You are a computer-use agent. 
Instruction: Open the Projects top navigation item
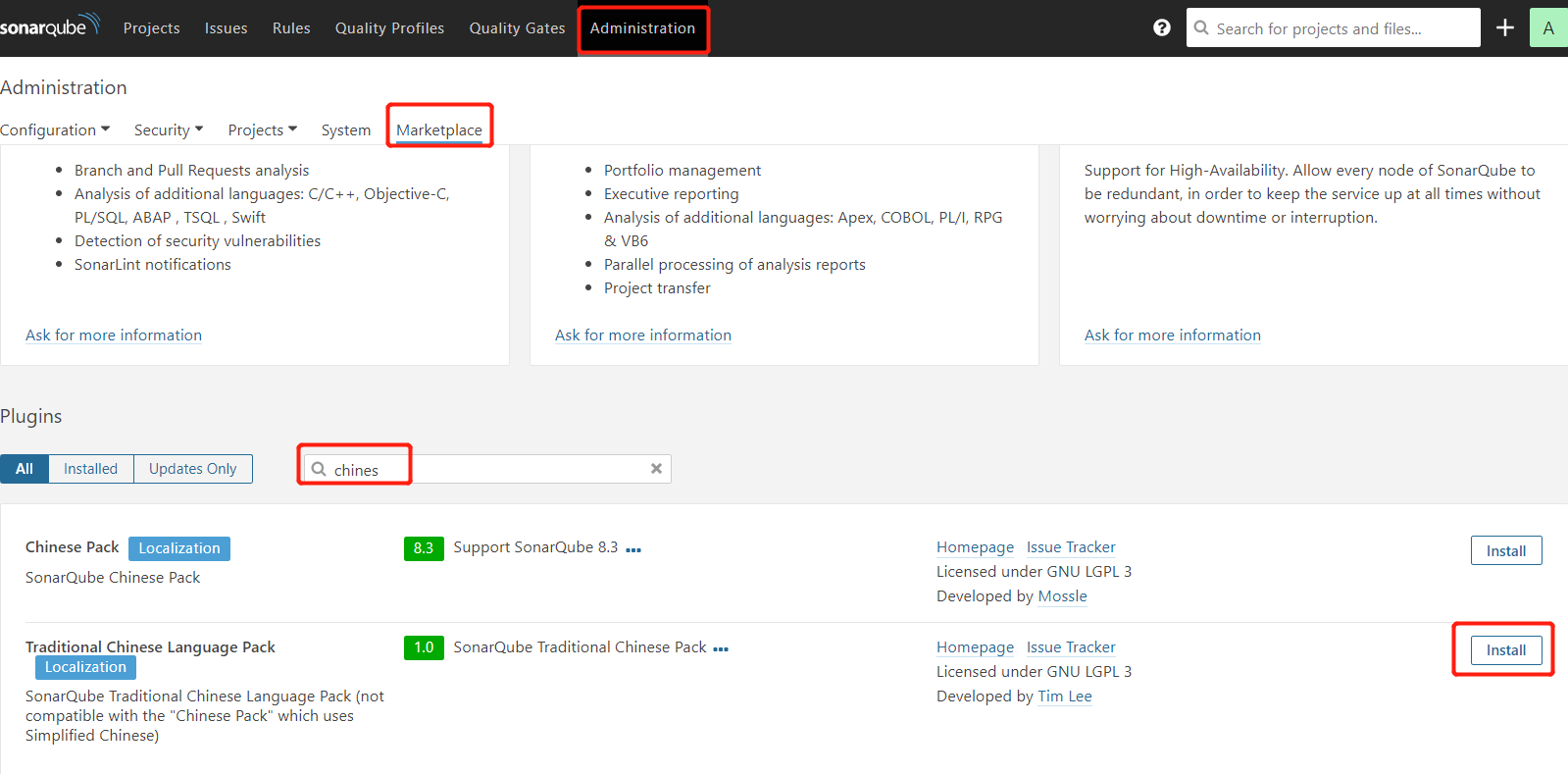tap(151, 28)
